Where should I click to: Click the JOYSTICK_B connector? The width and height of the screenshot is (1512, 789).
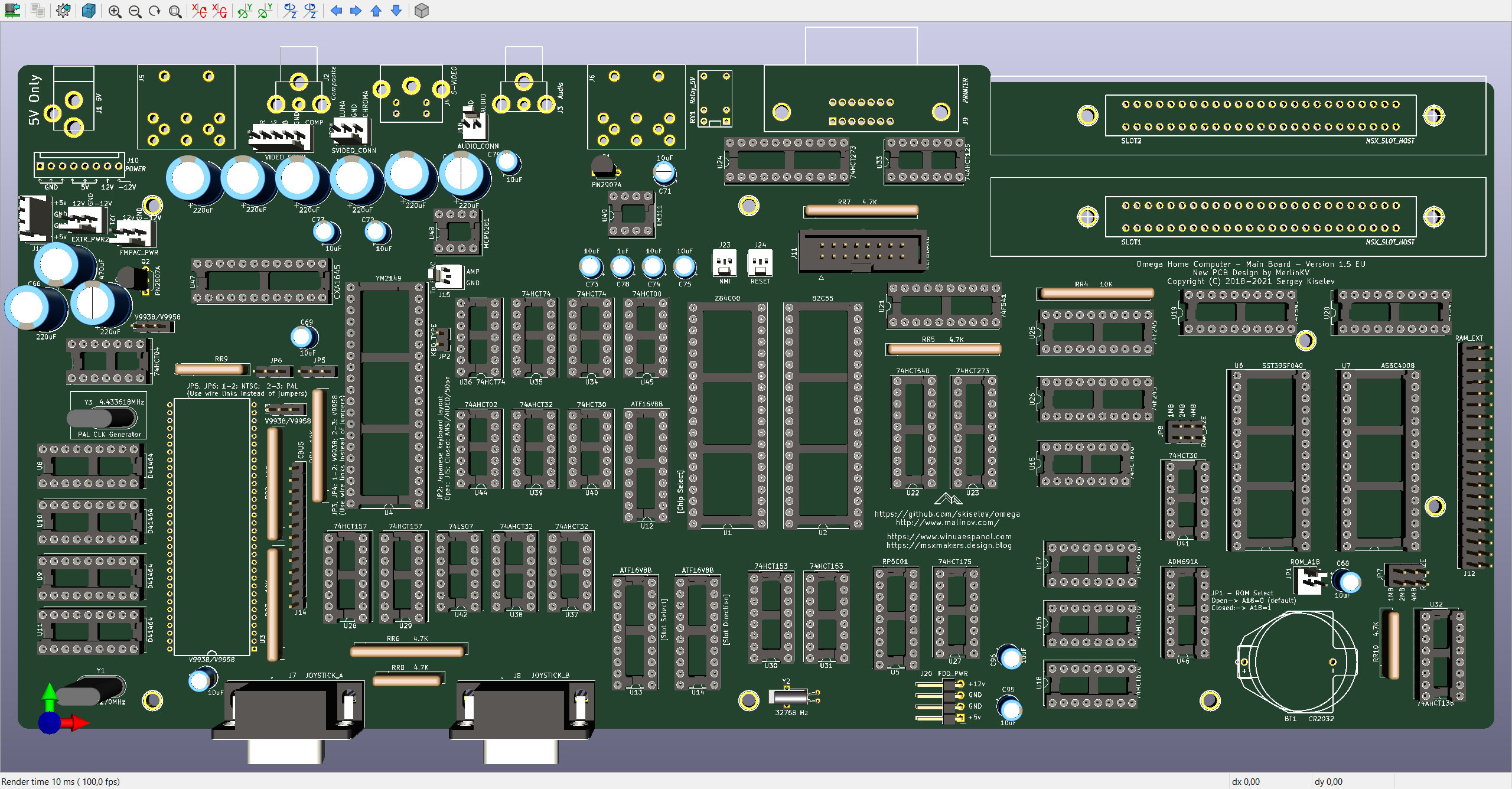tap(522, 721)
